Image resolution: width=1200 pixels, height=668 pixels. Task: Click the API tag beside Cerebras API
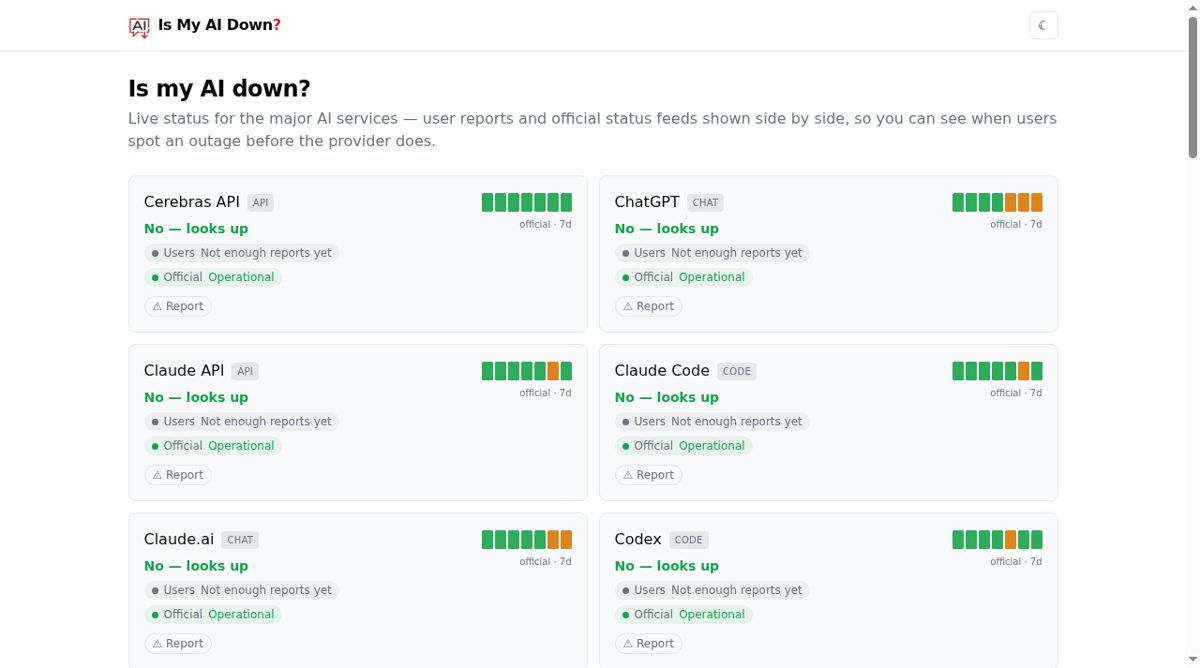click(260, 202)
